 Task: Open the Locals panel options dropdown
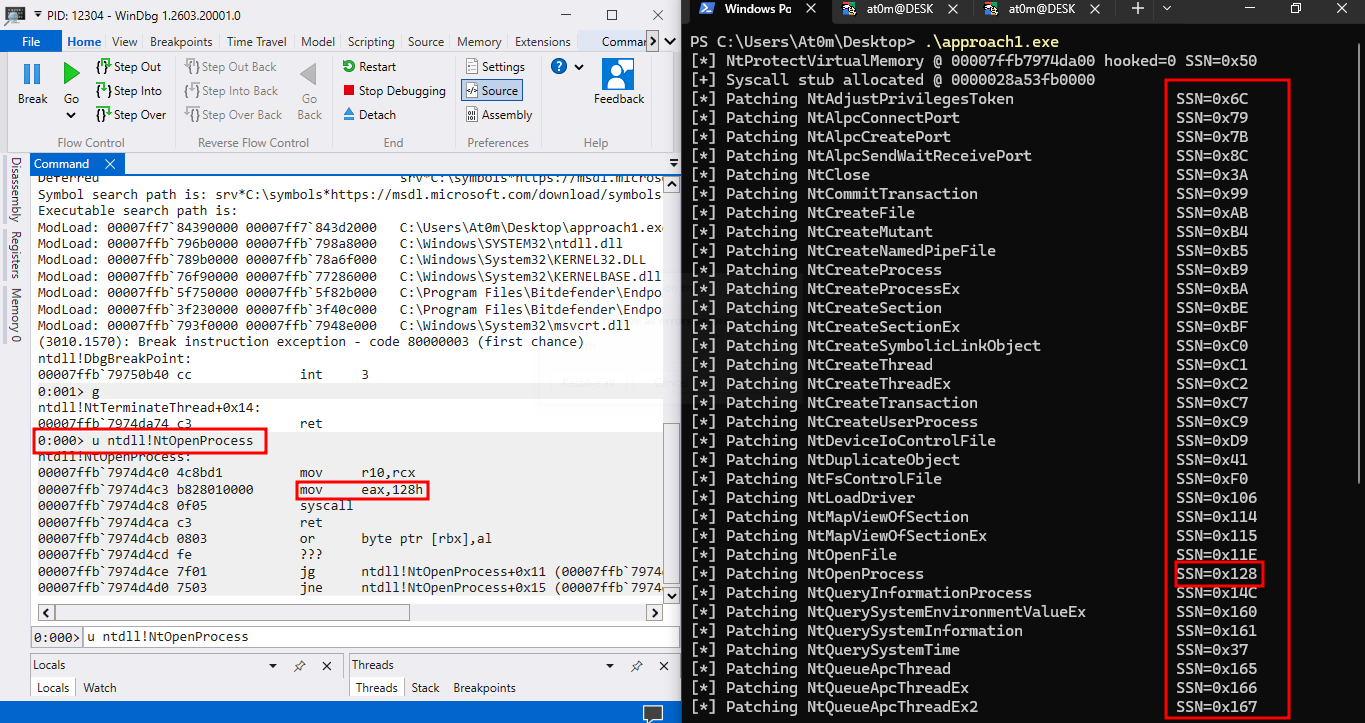pyautogui.click(x=273, y=665)
